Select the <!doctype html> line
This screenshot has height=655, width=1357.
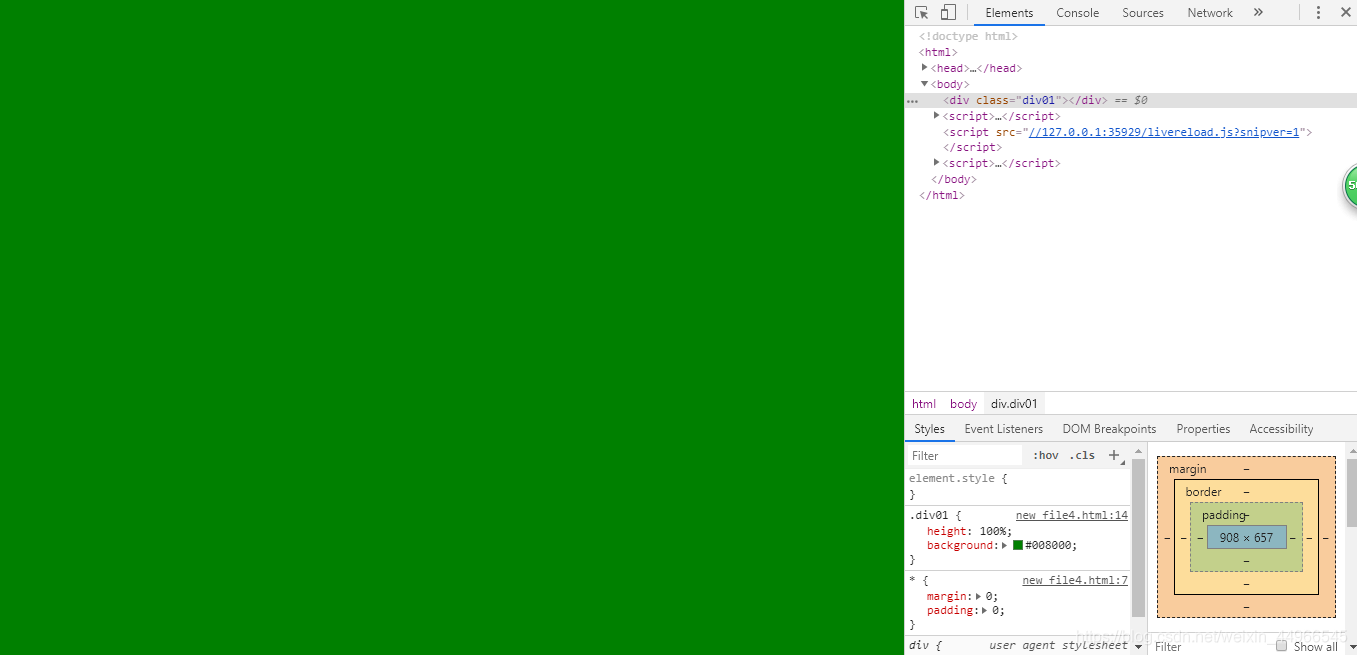pos(968,36)
